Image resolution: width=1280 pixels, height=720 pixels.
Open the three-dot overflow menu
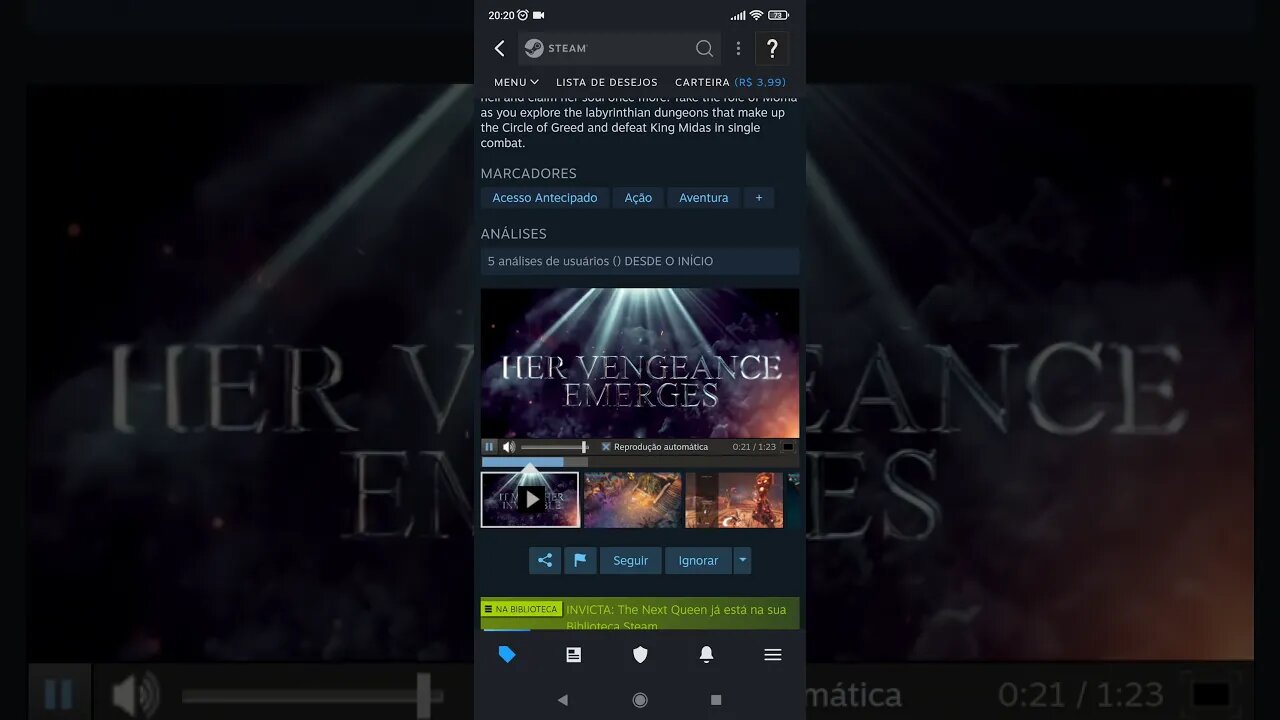pos(738,48)
